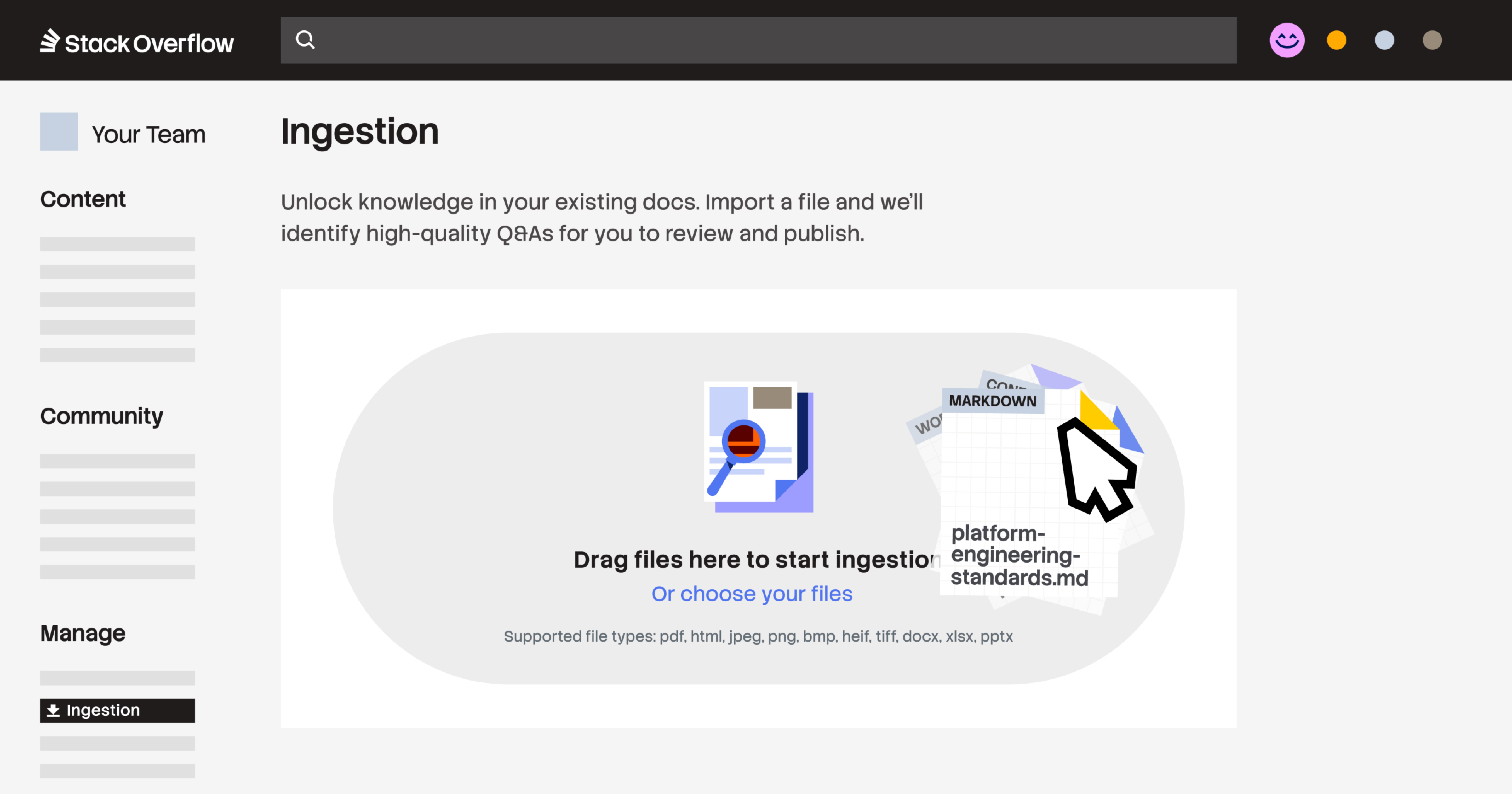The image size is (1512, 794).
Task: Click the search magnifier icon
Action: tap(305, 40)
